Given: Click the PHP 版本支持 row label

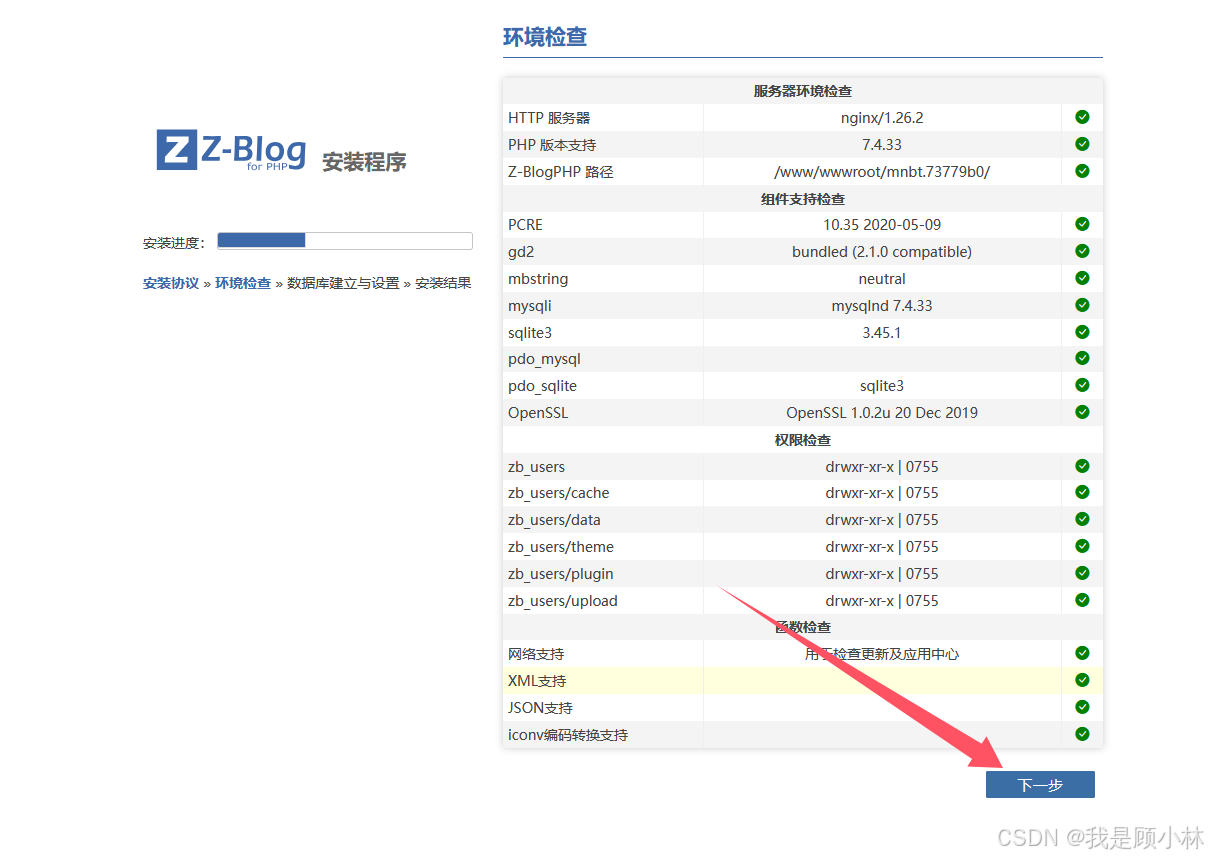Looking at the screenshot, I should coord(552,145).
